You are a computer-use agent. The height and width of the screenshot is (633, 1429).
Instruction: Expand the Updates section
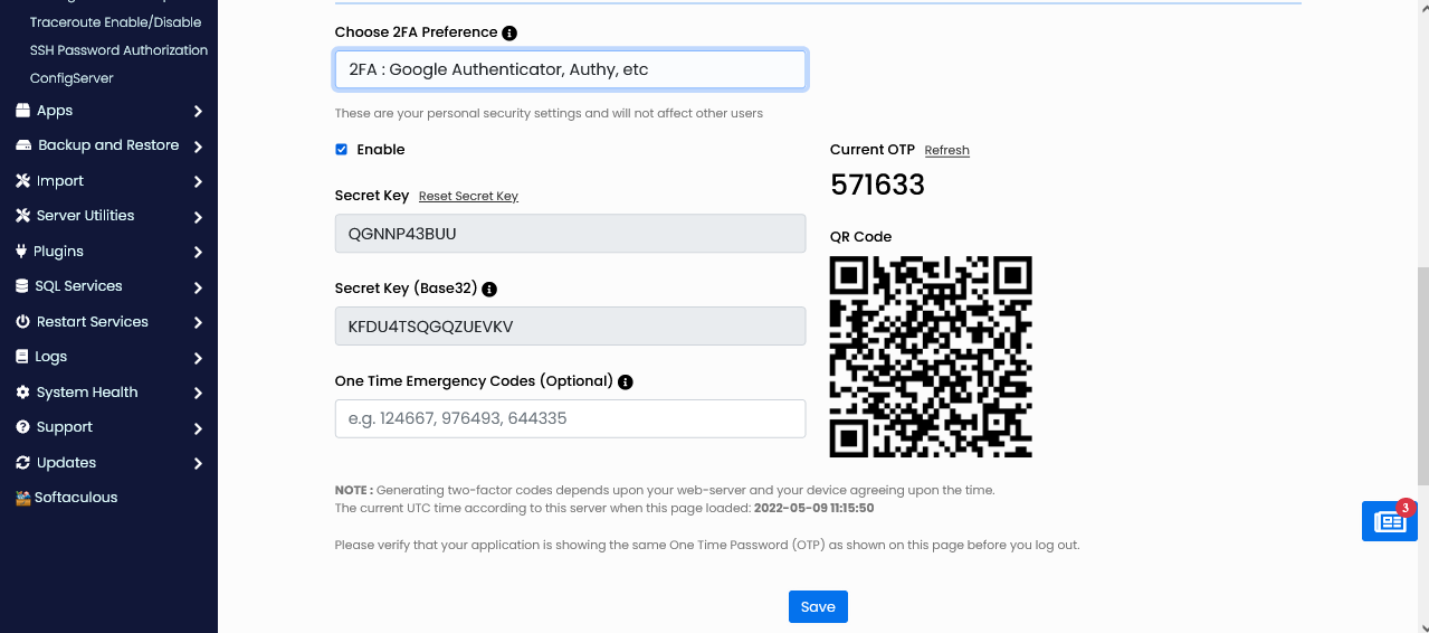(68, 462)
